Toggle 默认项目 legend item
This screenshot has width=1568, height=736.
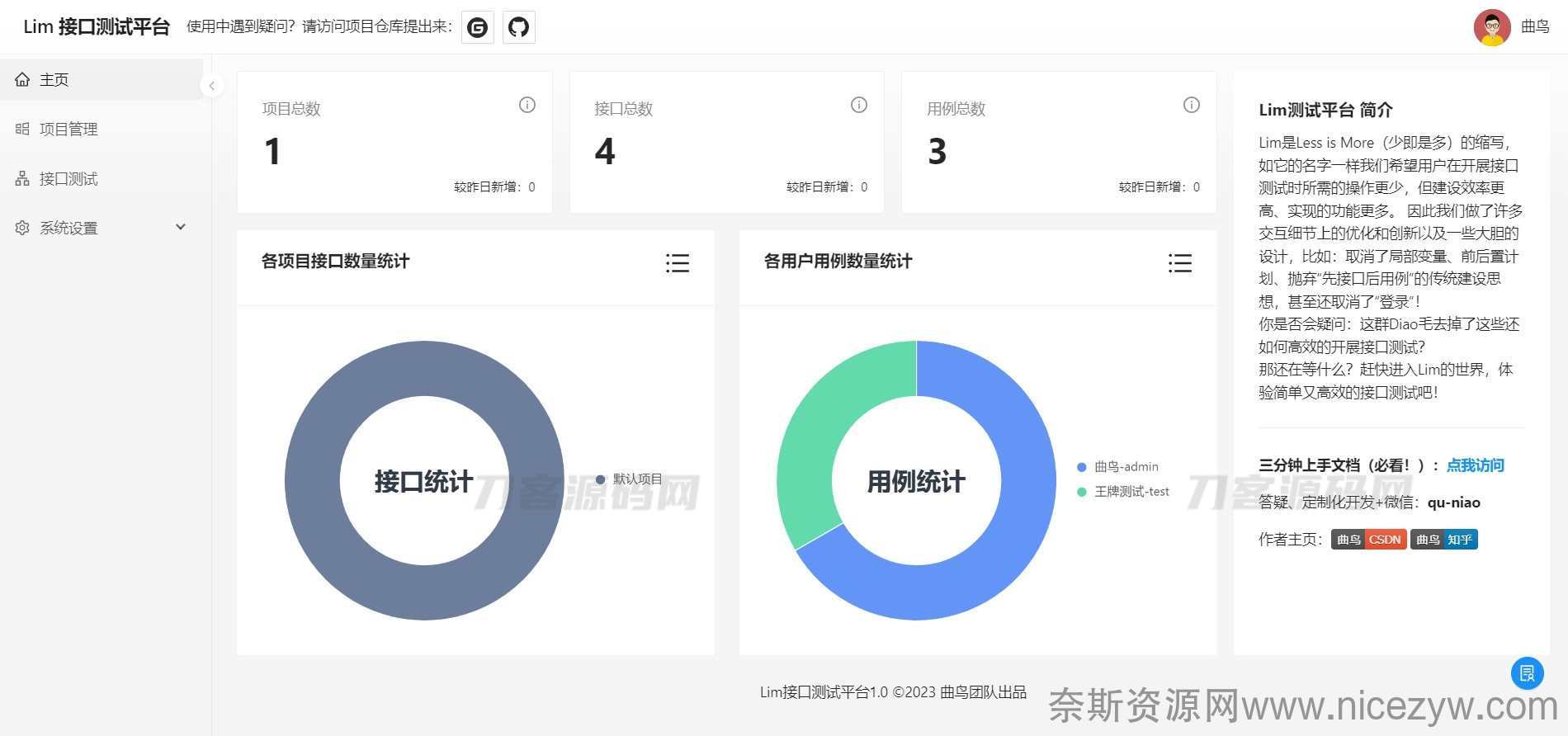pos(629,479)
